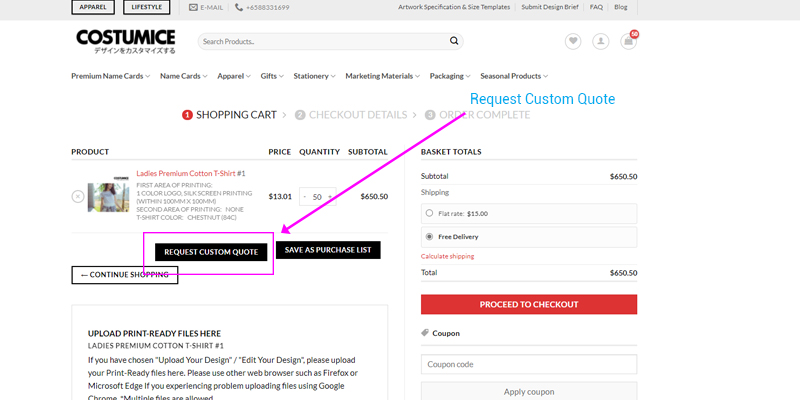
Task: Switch to the APPAREL top tab
Action: pyautogui.click(x=93, y=7)
